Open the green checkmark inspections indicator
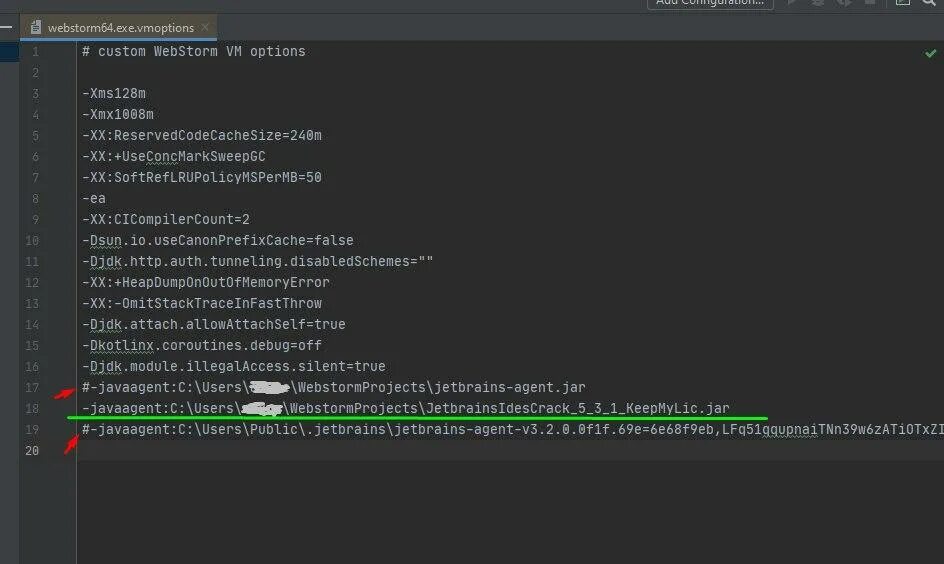 [931, 53]
